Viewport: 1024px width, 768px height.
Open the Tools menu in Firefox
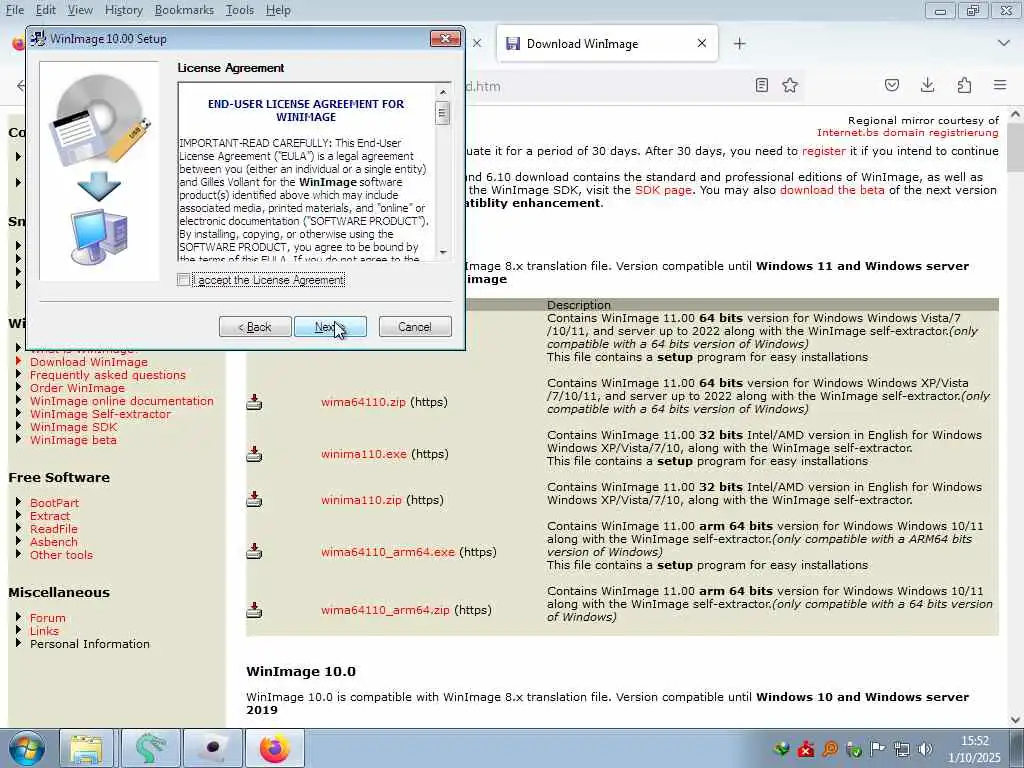[240, 10]
